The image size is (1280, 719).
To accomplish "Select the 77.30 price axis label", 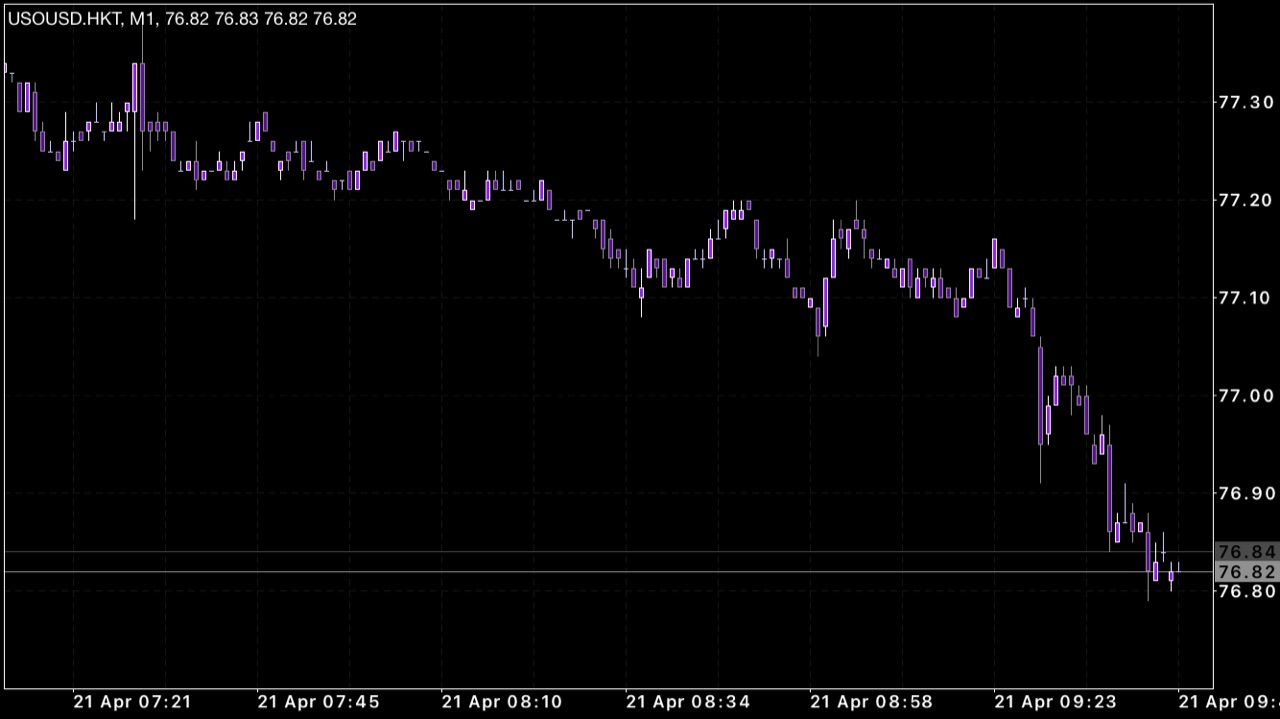I will tap(1246, 102).
